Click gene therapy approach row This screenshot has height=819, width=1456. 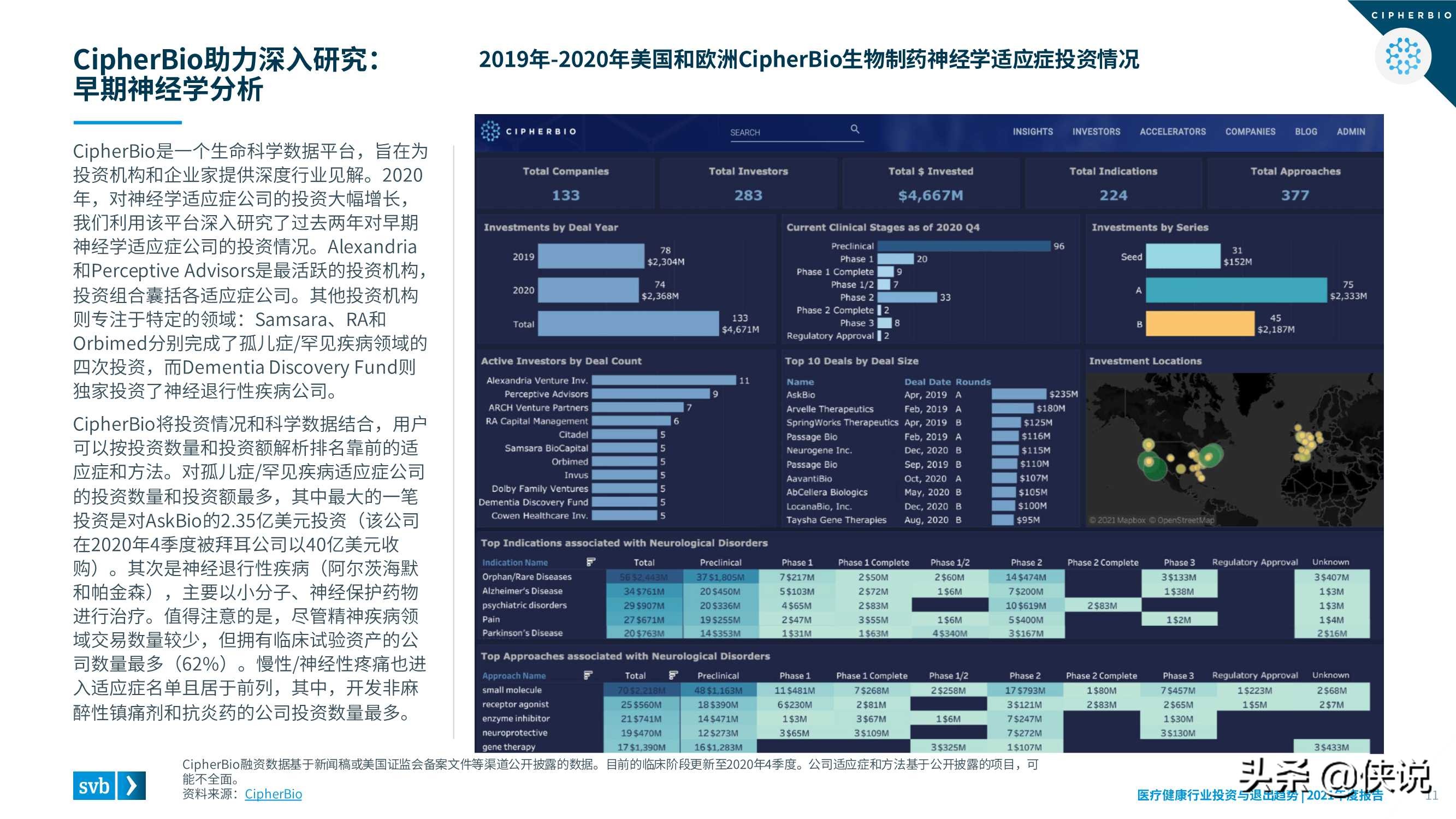[x=925, y=746]
